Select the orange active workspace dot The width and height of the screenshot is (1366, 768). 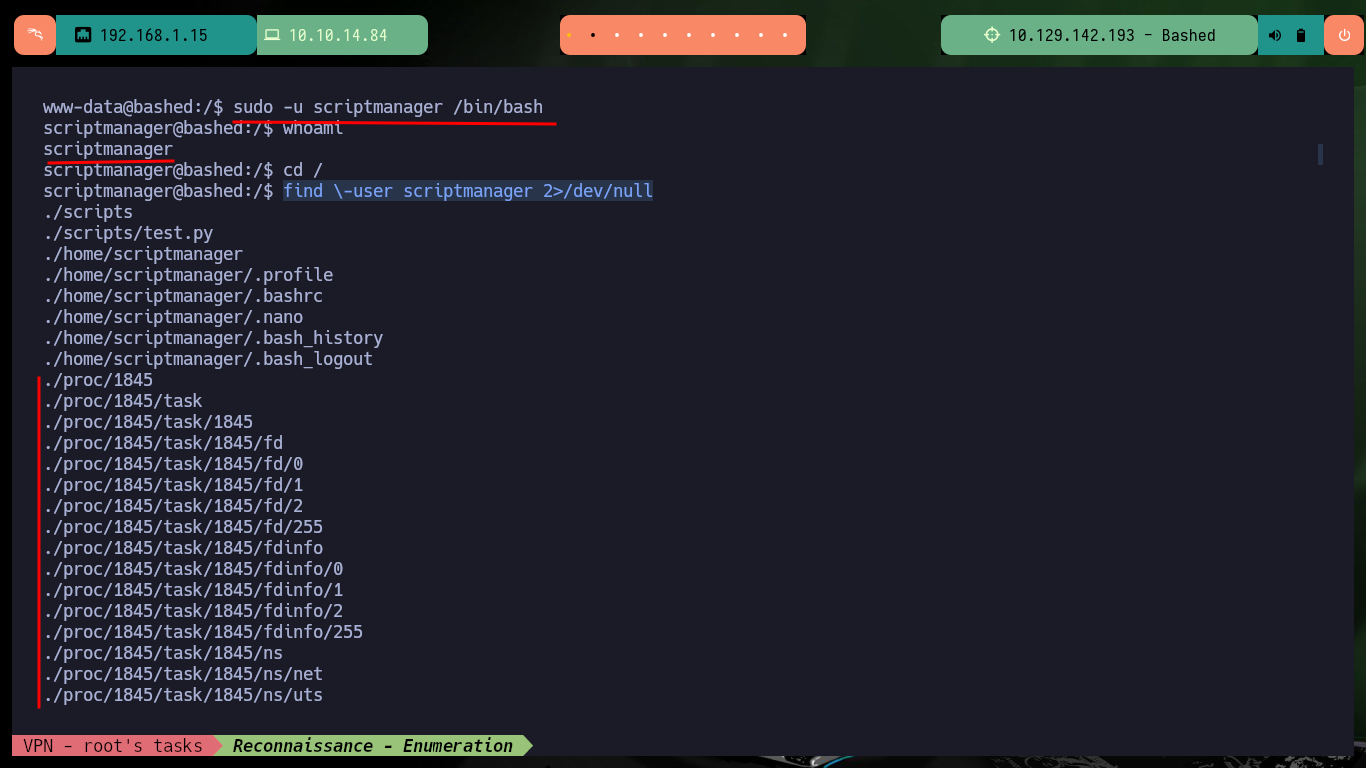pos(569,35)
